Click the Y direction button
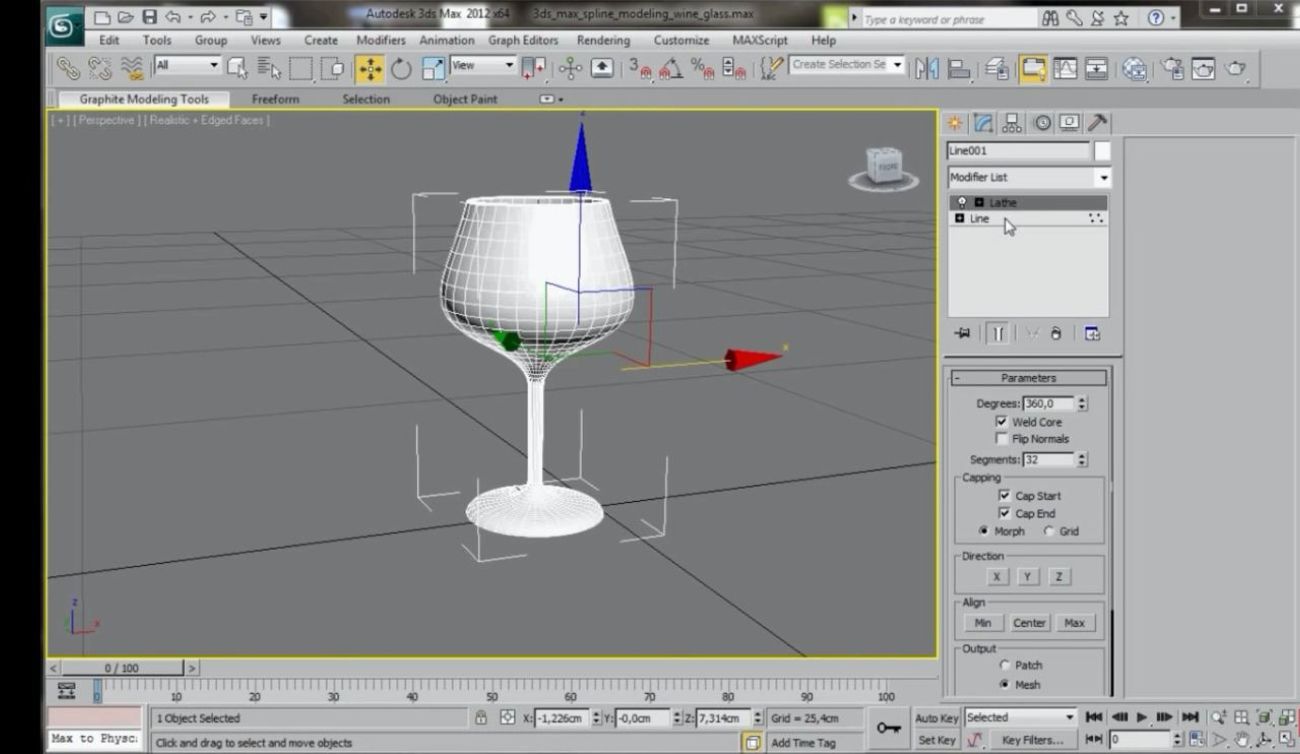The height and width of the screenshot is (754, 1300). 1027,577
